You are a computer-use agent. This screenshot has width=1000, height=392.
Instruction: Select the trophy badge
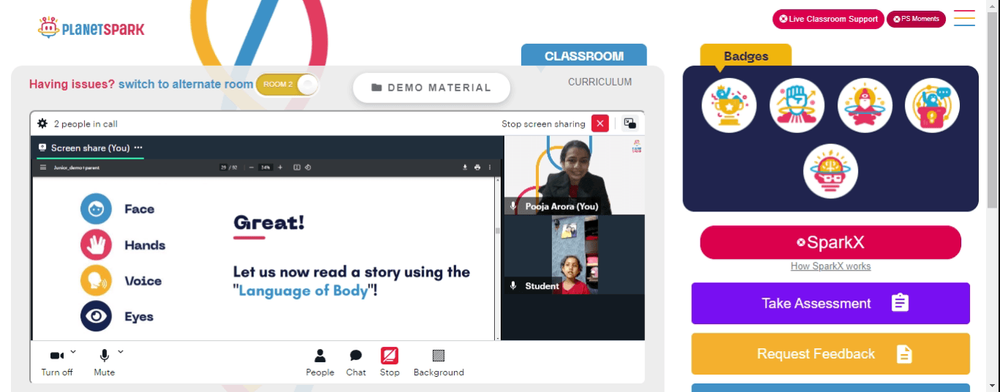click(729, 105)
